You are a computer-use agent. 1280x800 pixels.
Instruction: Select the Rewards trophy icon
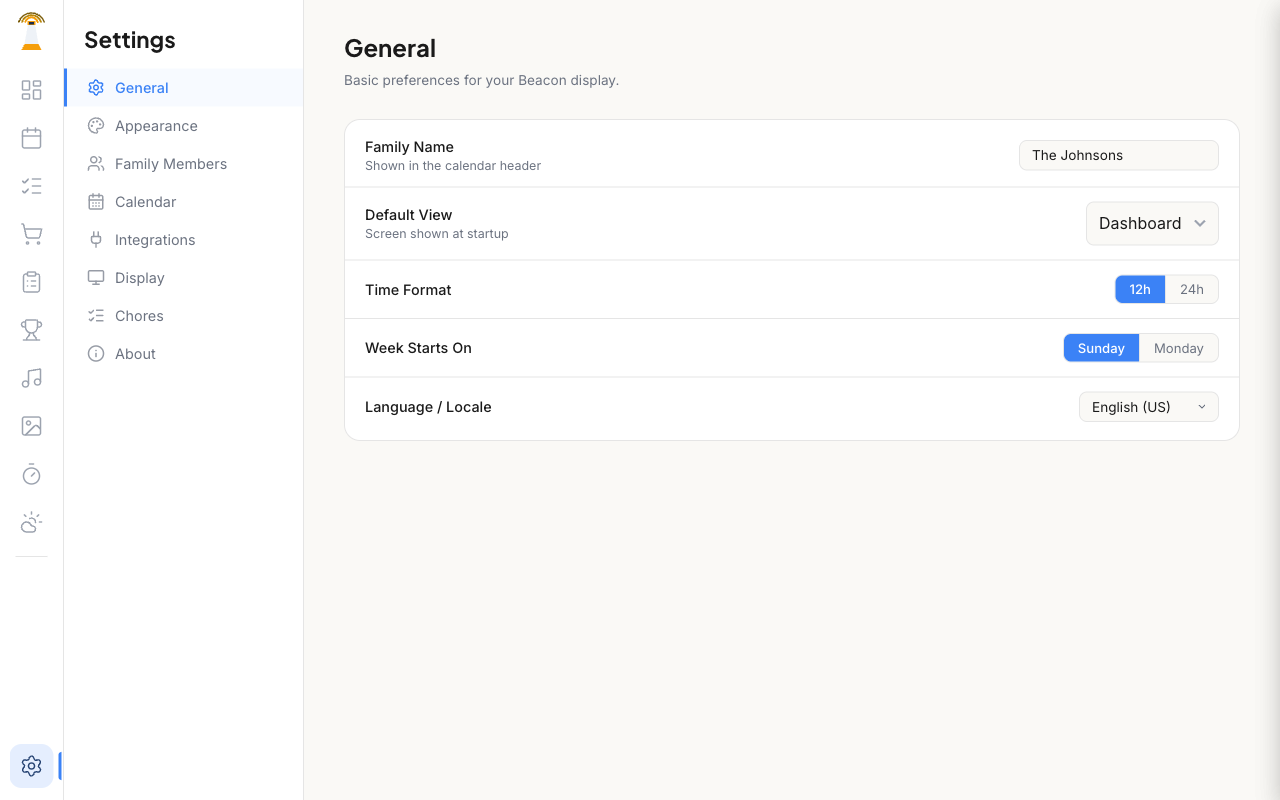pos(31,330)
